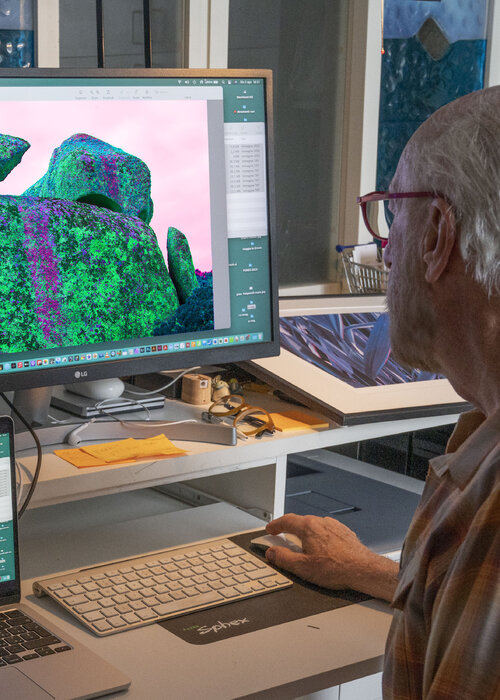
Task: Launch Photoshop from the Dock
Action: coord(148,349)
